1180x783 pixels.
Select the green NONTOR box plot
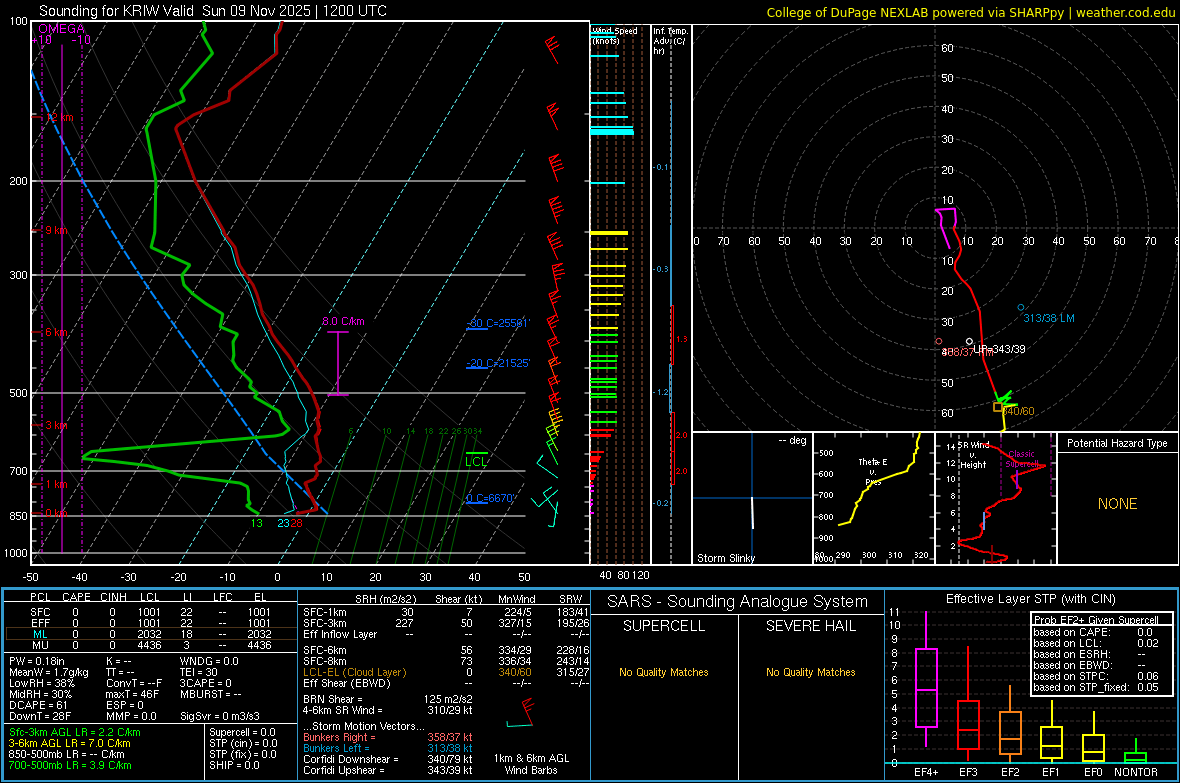click(1135, 753)
